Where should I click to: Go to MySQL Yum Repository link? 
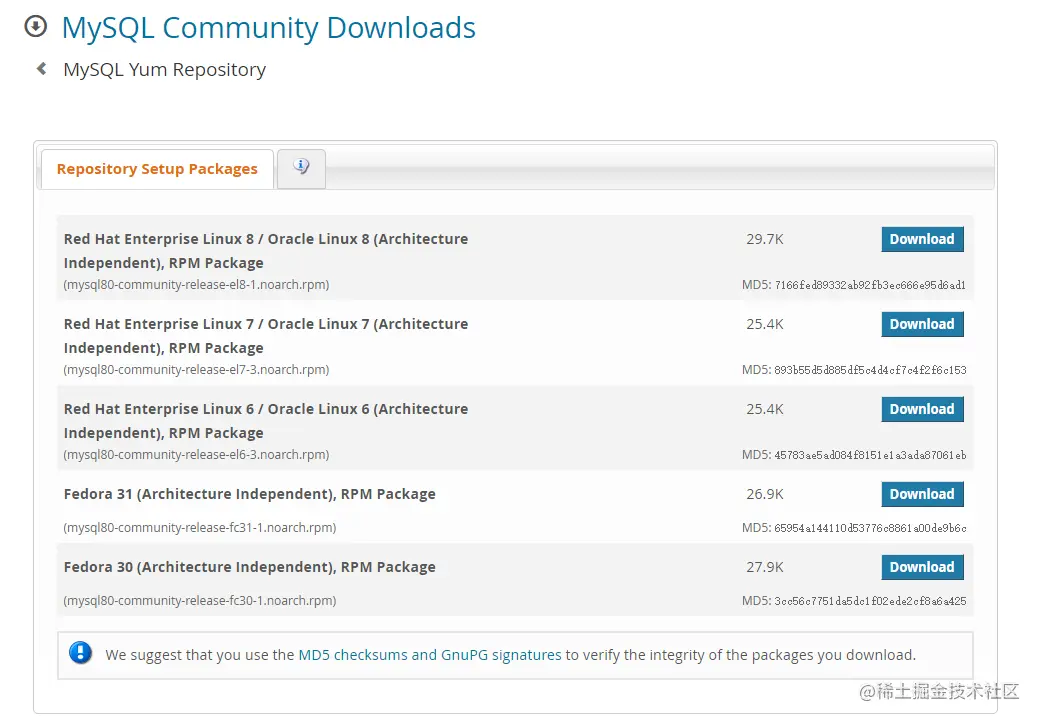click(x=164, y=69)
